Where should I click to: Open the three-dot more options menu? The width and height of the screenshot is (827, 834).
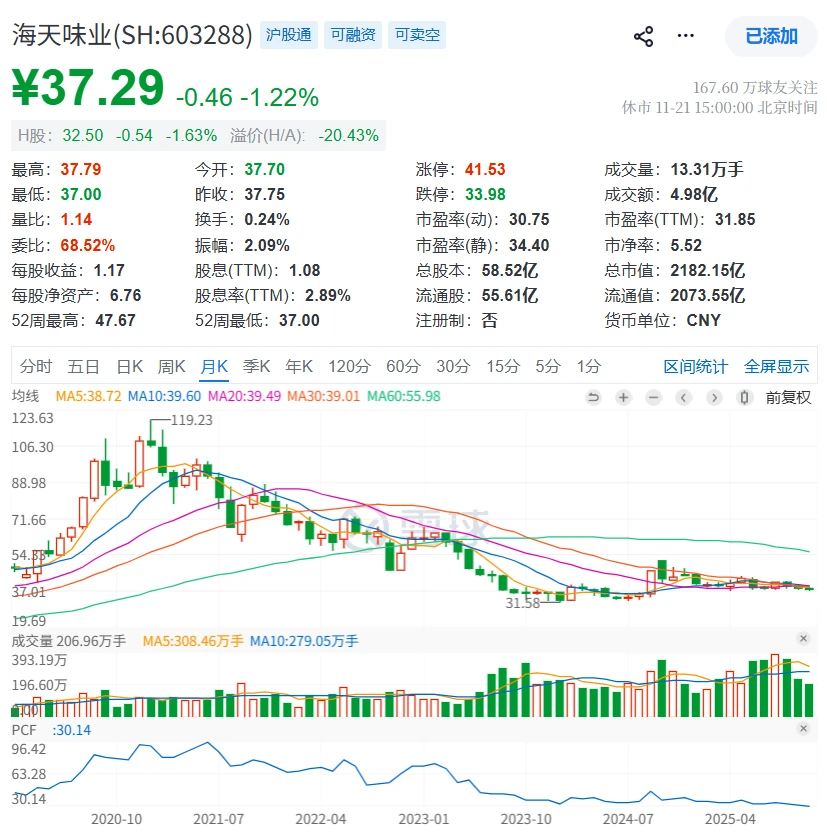[686, 36]
